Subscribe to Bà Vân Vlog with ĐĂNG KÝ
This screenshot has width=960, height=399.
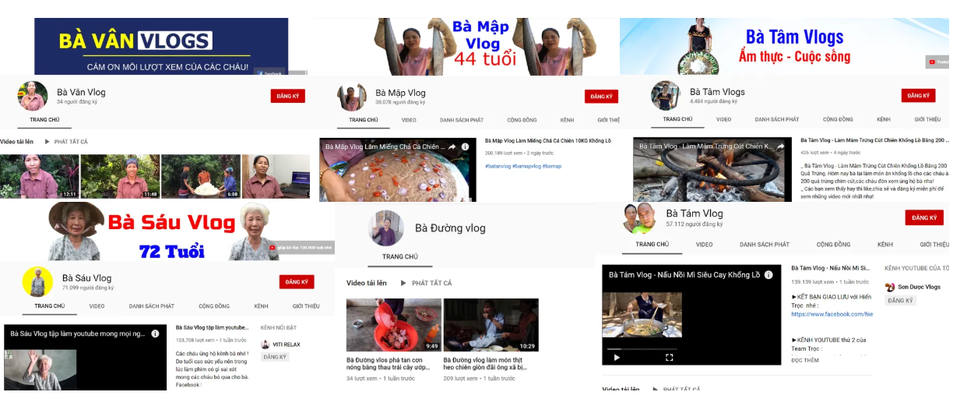pos(288,96)
